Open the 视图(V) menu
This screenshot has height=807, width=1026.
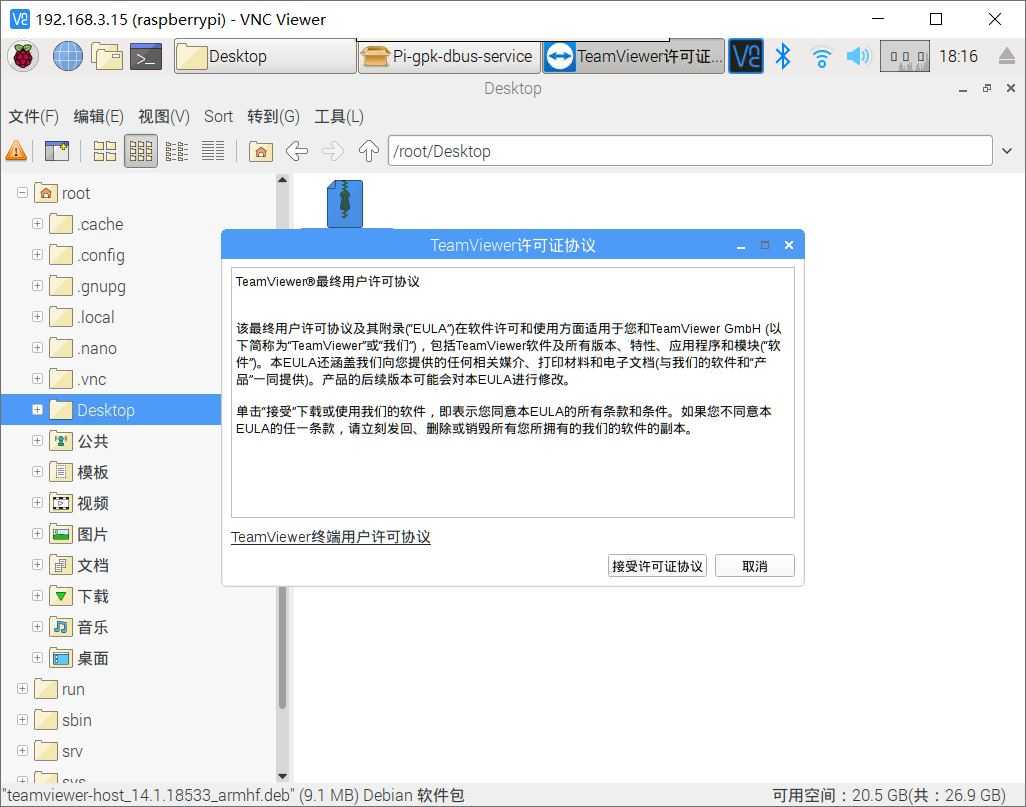(164, 117)
